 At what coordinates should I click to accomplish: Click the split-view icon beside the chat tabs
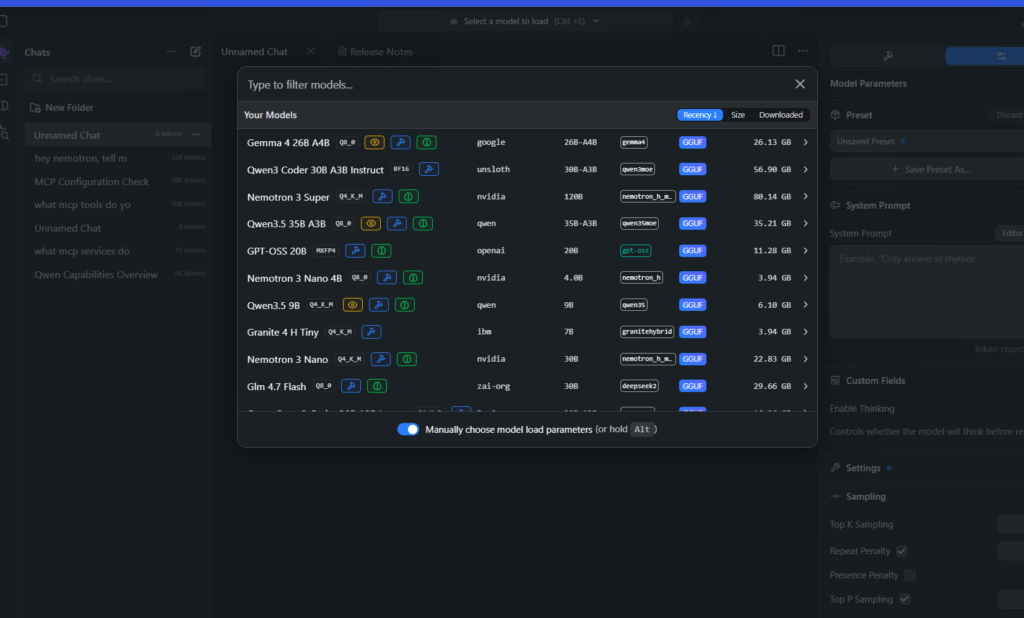tap(778, 50)
